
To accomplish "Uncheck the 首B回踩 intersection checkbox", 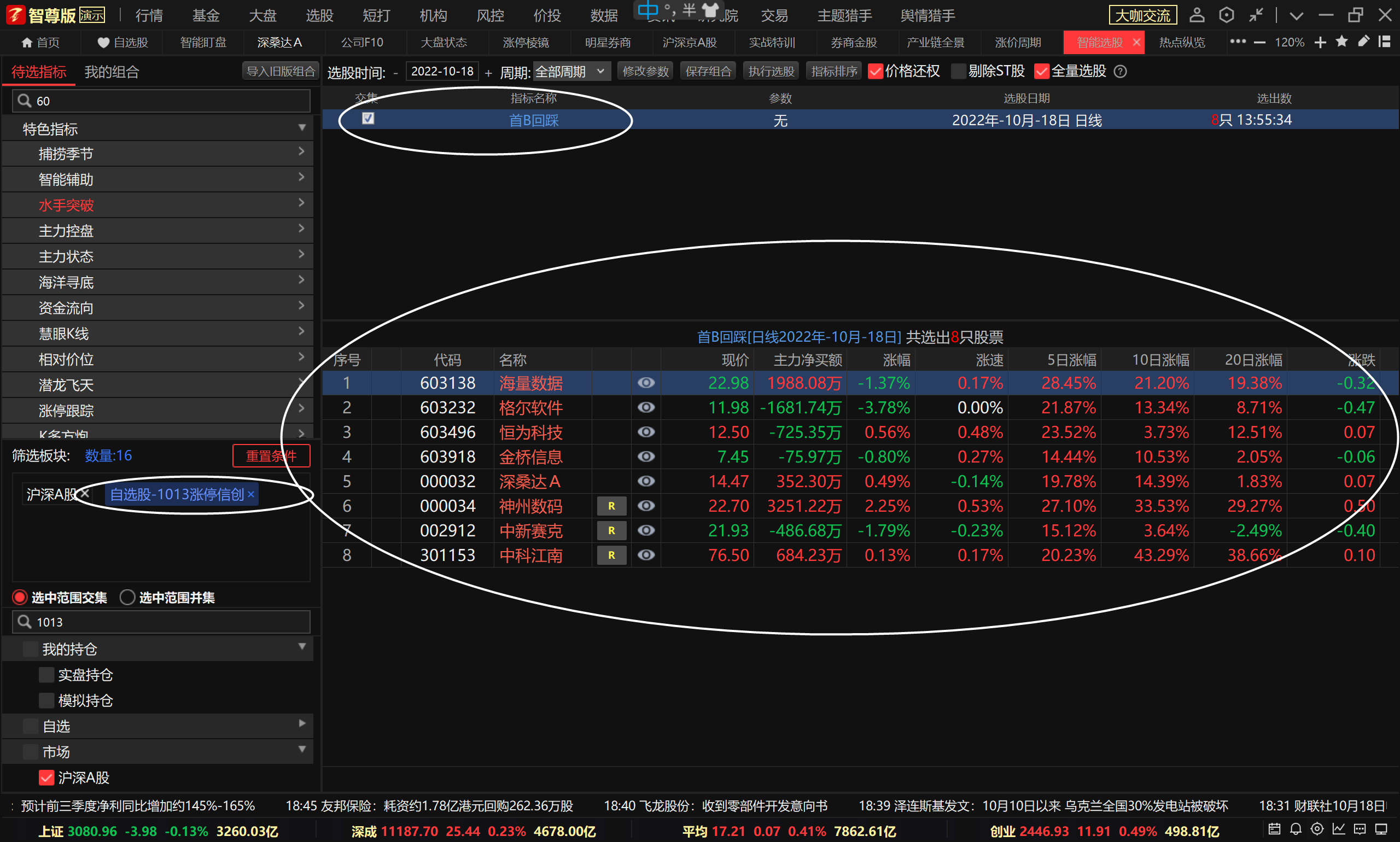I will (x=368, y=118).
